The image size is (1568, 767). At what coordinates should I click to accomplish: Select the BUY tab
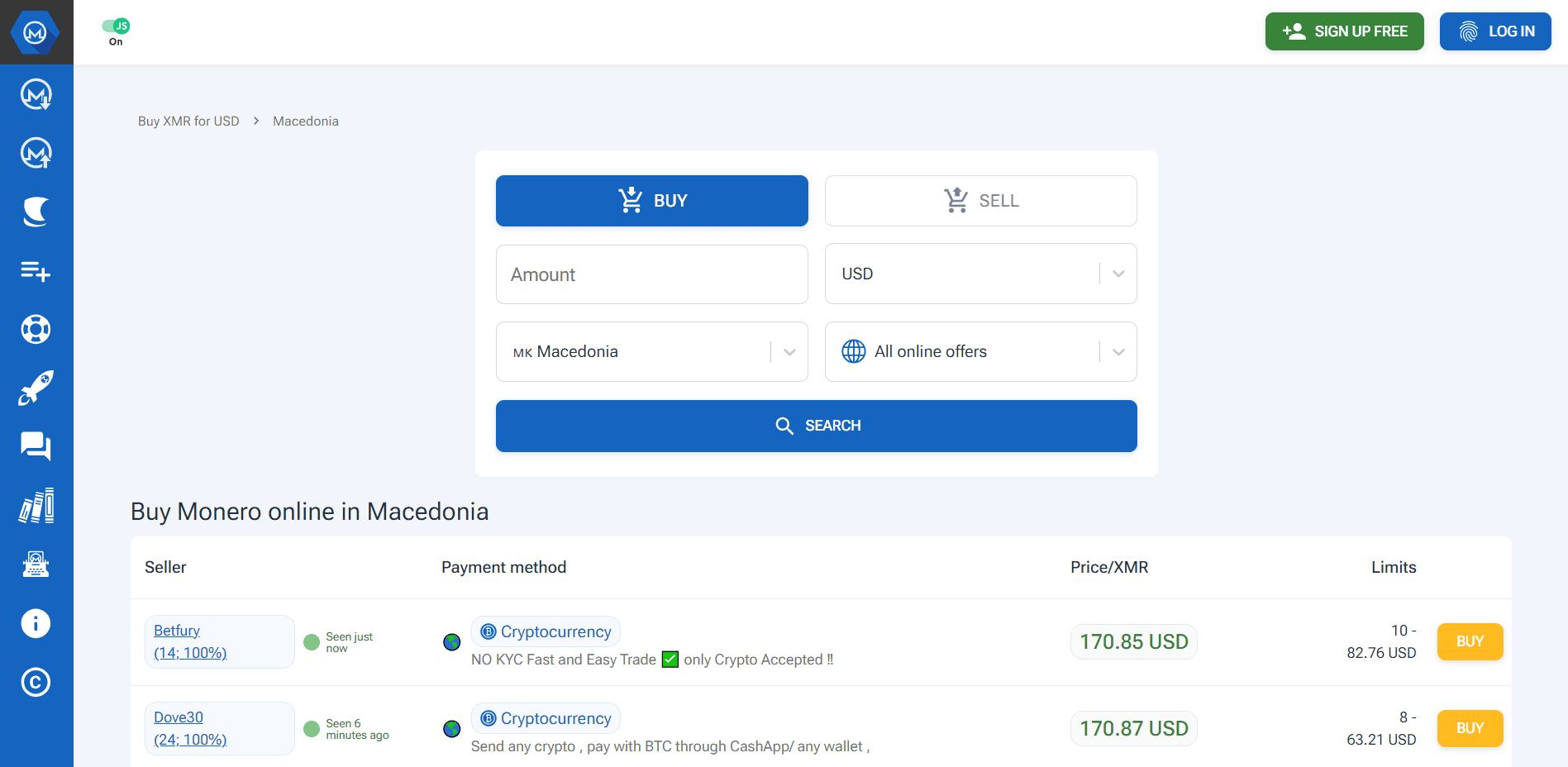[651, 201]
